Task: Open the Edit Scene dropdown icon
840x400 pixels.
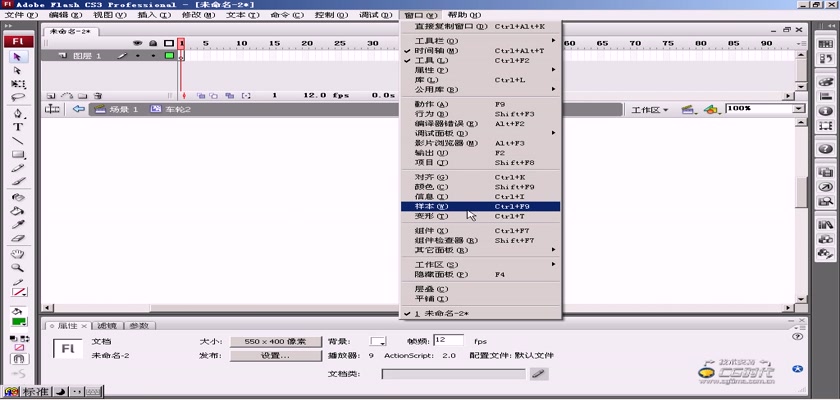Action: point(688,110)
